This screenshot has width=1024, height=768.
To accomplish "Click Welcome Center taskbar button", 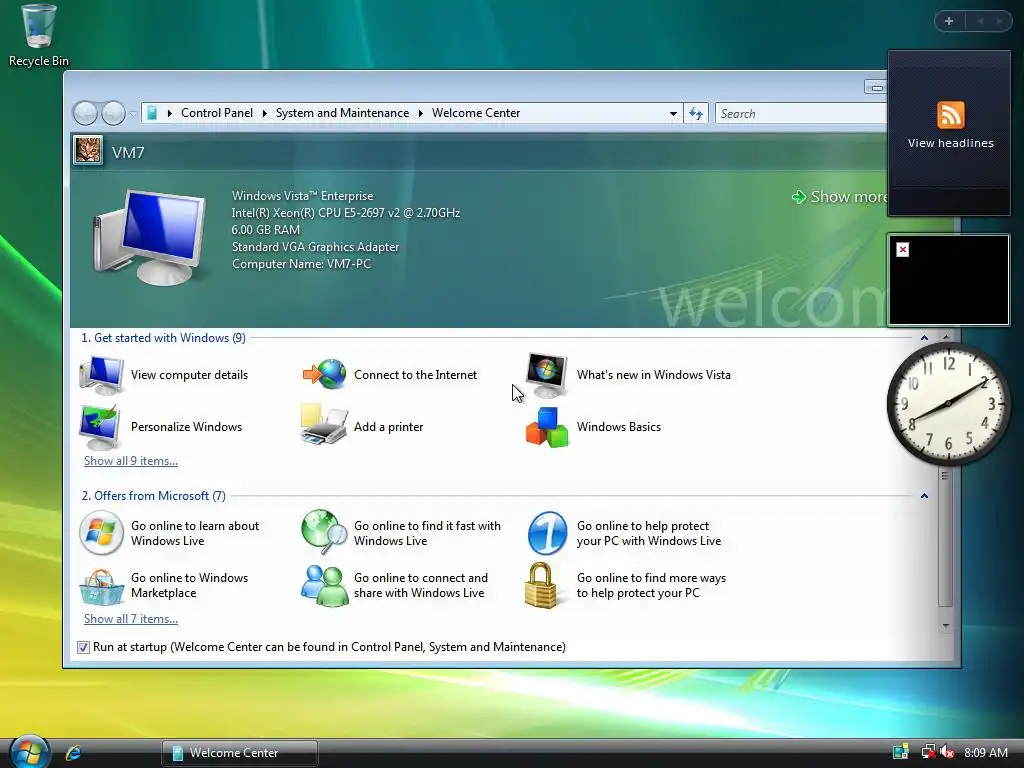I will point(240,753).
